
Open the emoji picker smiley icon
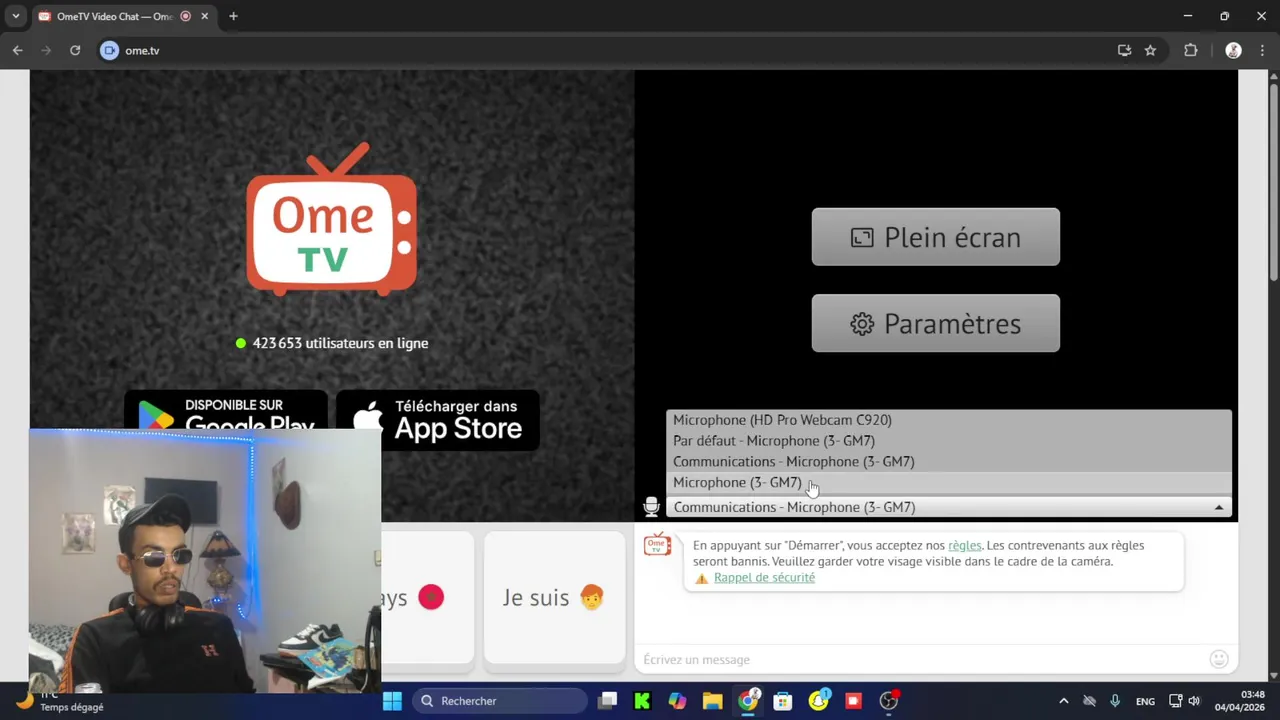1218,659
